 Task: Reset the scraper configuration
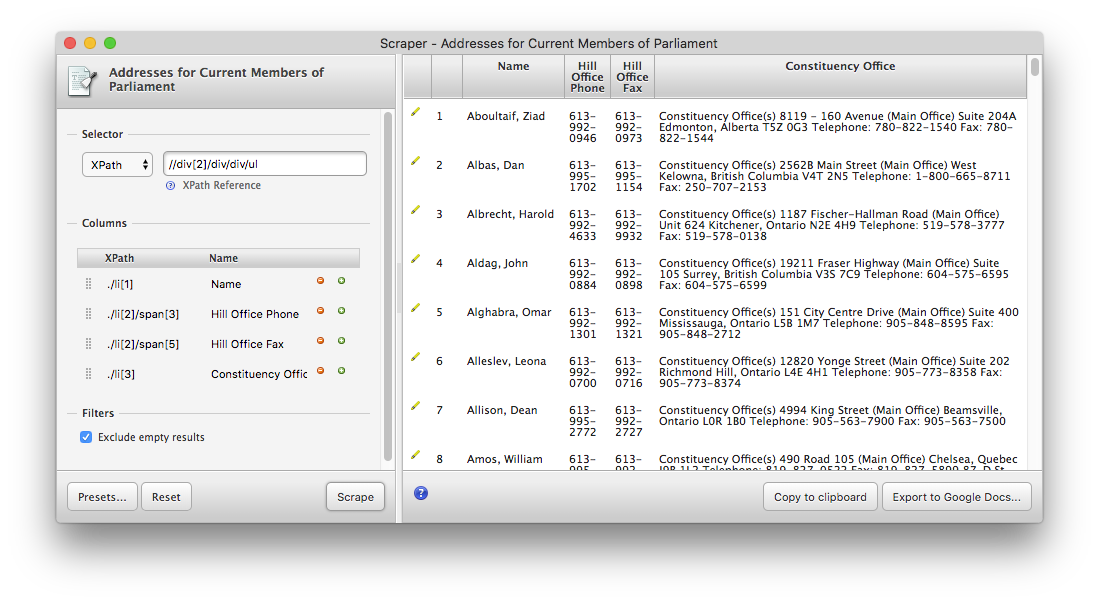click(x=166, y=496)
